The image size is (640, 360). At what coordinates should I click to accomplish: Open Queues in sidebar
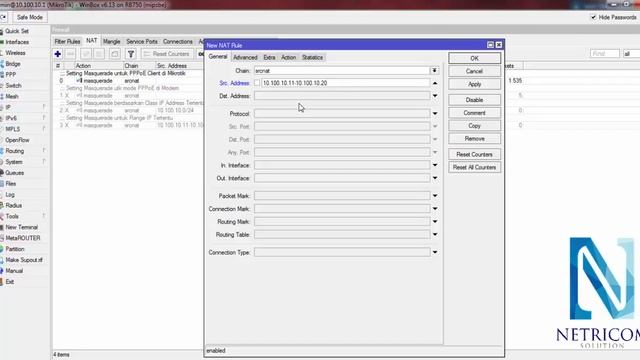15,173
